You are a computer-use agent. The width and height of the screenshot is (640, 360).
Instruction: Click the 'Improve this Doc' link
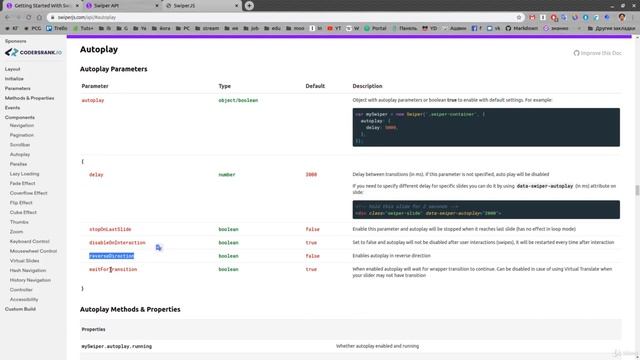(598, 53)
